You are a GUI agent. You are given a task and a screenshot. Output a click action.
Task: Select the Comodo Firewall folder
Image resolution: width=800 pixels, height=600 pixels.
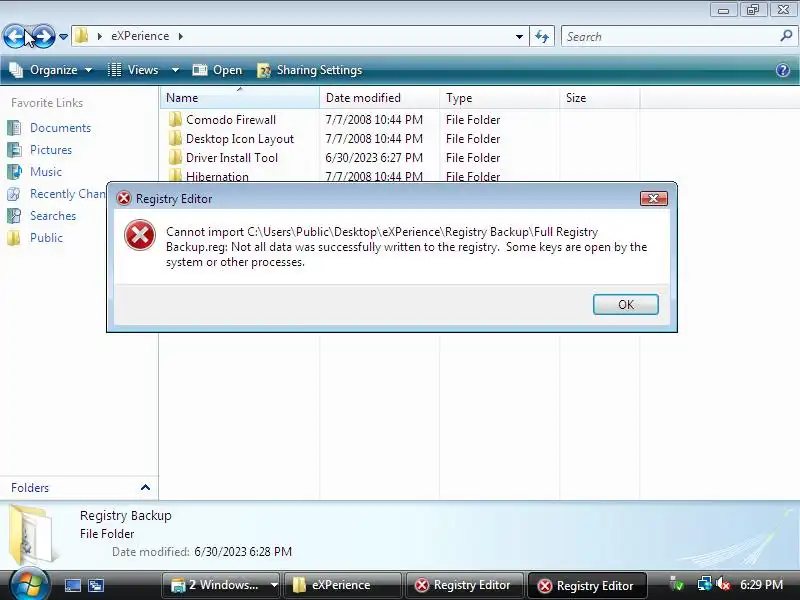[x=231, y=120]
